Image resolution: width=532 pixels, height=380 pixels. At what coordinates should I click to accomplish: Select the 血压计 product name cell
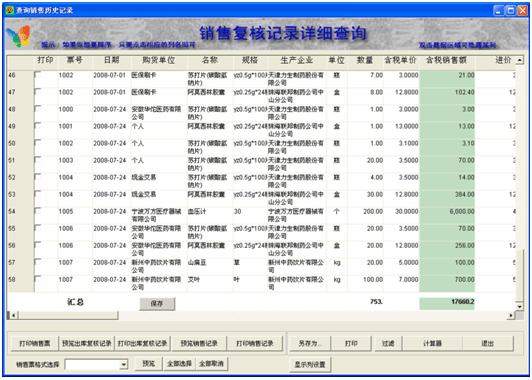point(210,215)
